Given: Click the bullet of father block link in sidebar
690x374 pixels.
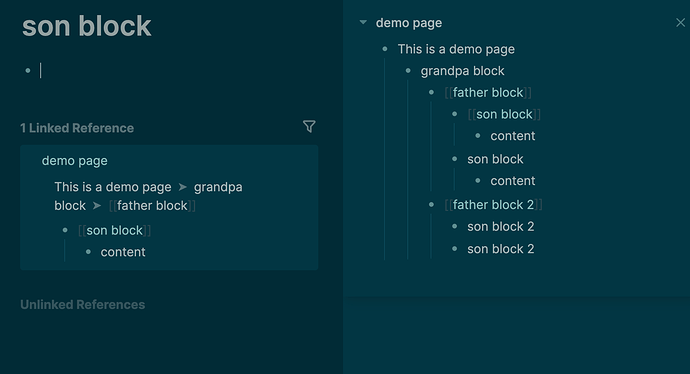Looking at the screenshot, I should [x=431, y=92].
